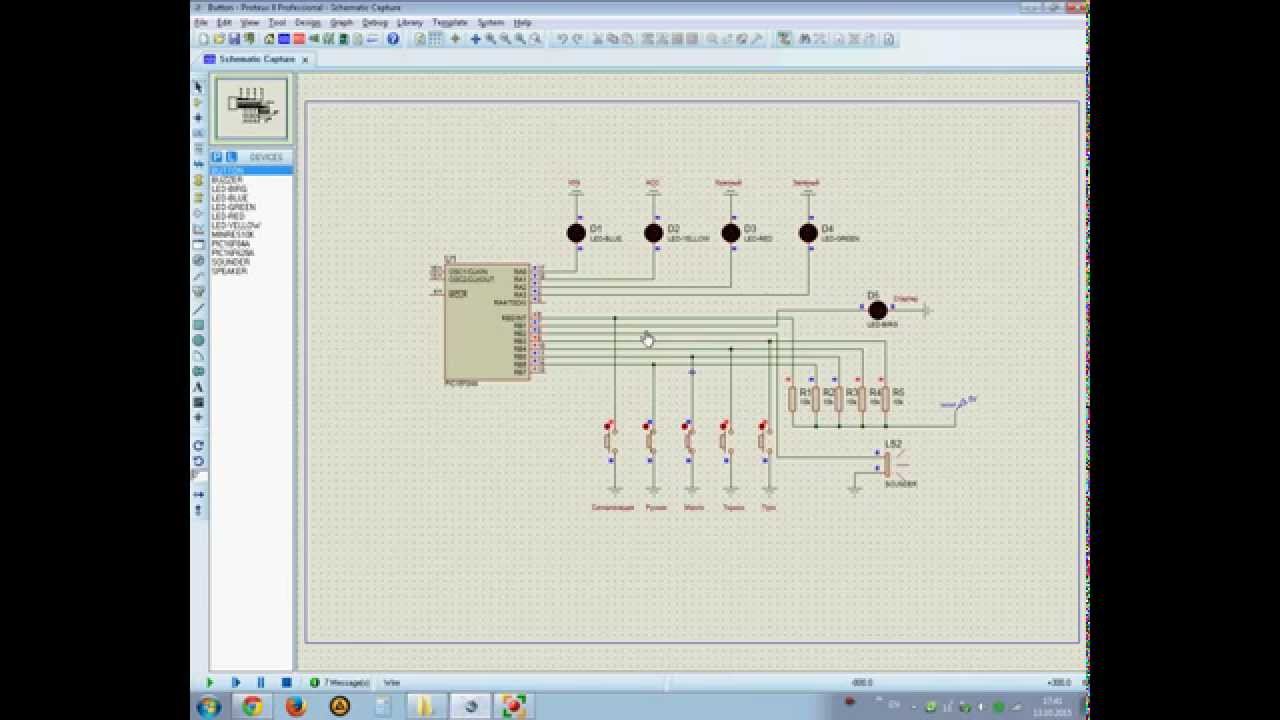
Task: Click the Zoom In magnifier icon
Action: 491,39
